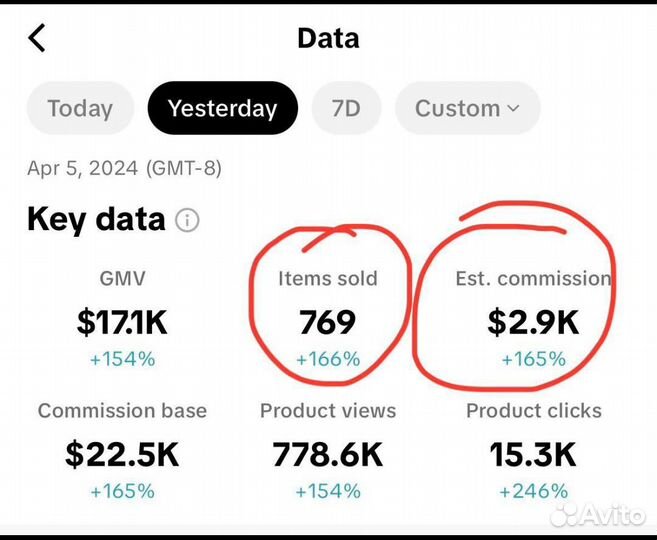Open the GMV $17.1K metric
Screen dimensions: 657x540
(x=123, y=320)
